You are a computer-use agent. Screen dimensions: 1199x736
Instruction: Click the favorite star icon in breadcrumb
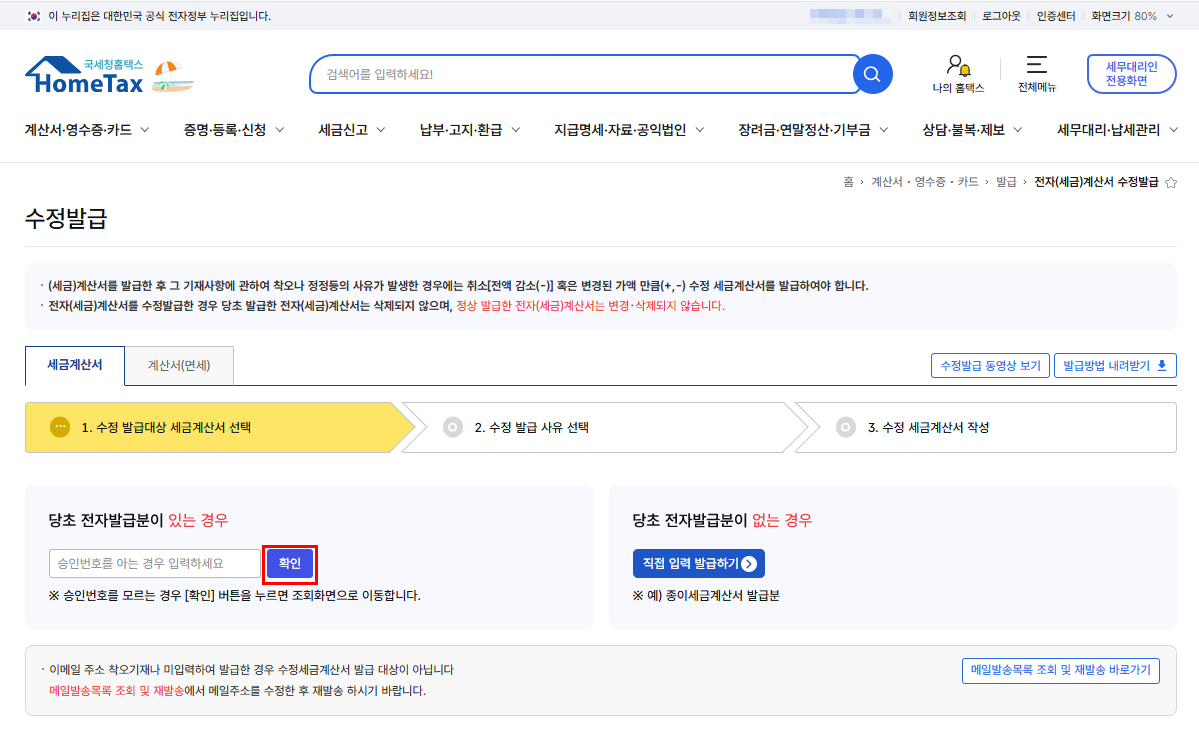coord(1171,182)
